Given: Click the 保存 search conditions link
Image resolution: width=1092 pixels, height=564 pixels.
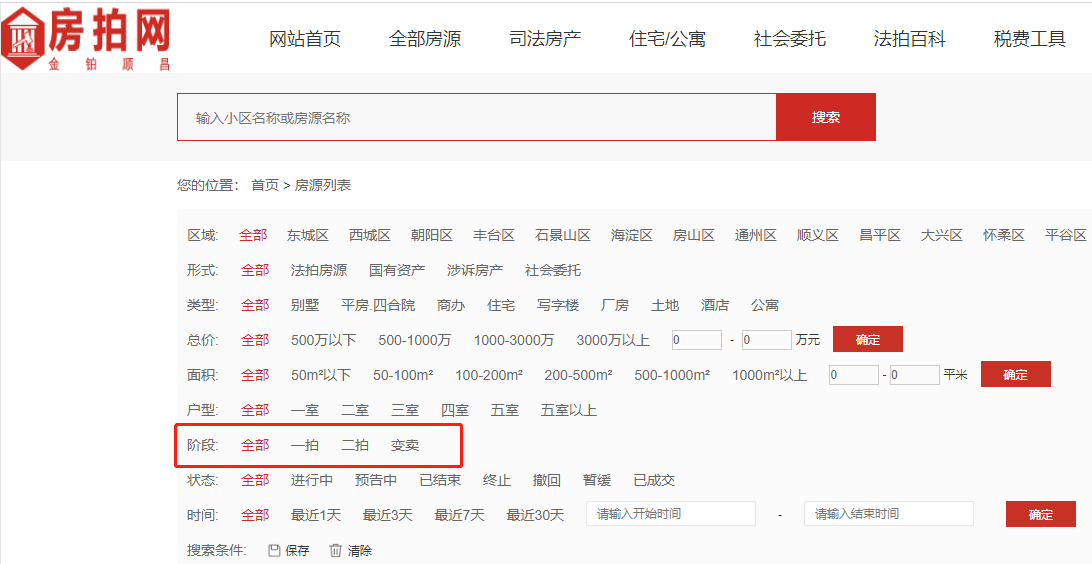Looking at the screenshot, I should [x=297, y=551].
